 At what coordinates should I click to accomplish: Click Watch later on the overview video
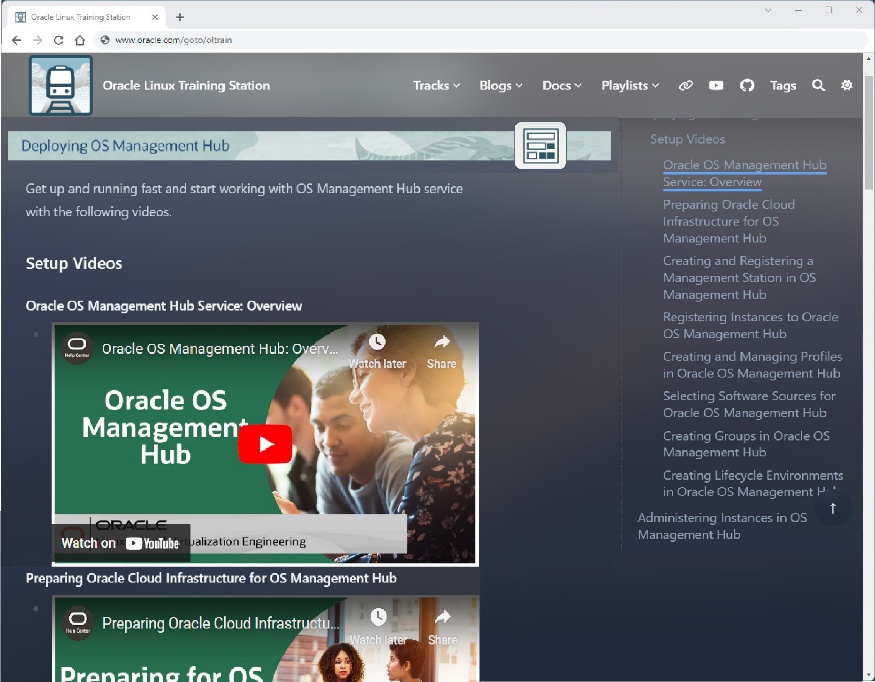(x=377, y=352)
